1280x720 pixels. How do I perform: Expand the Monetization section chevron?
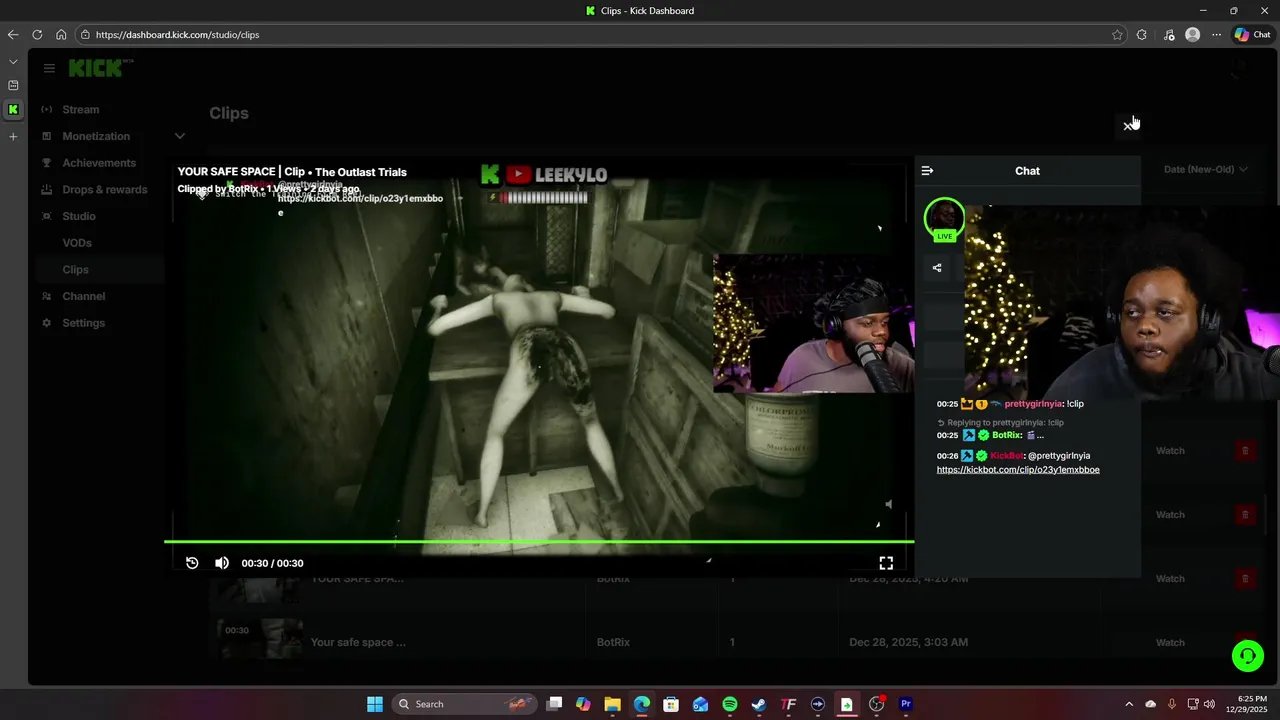click(180, 136)
